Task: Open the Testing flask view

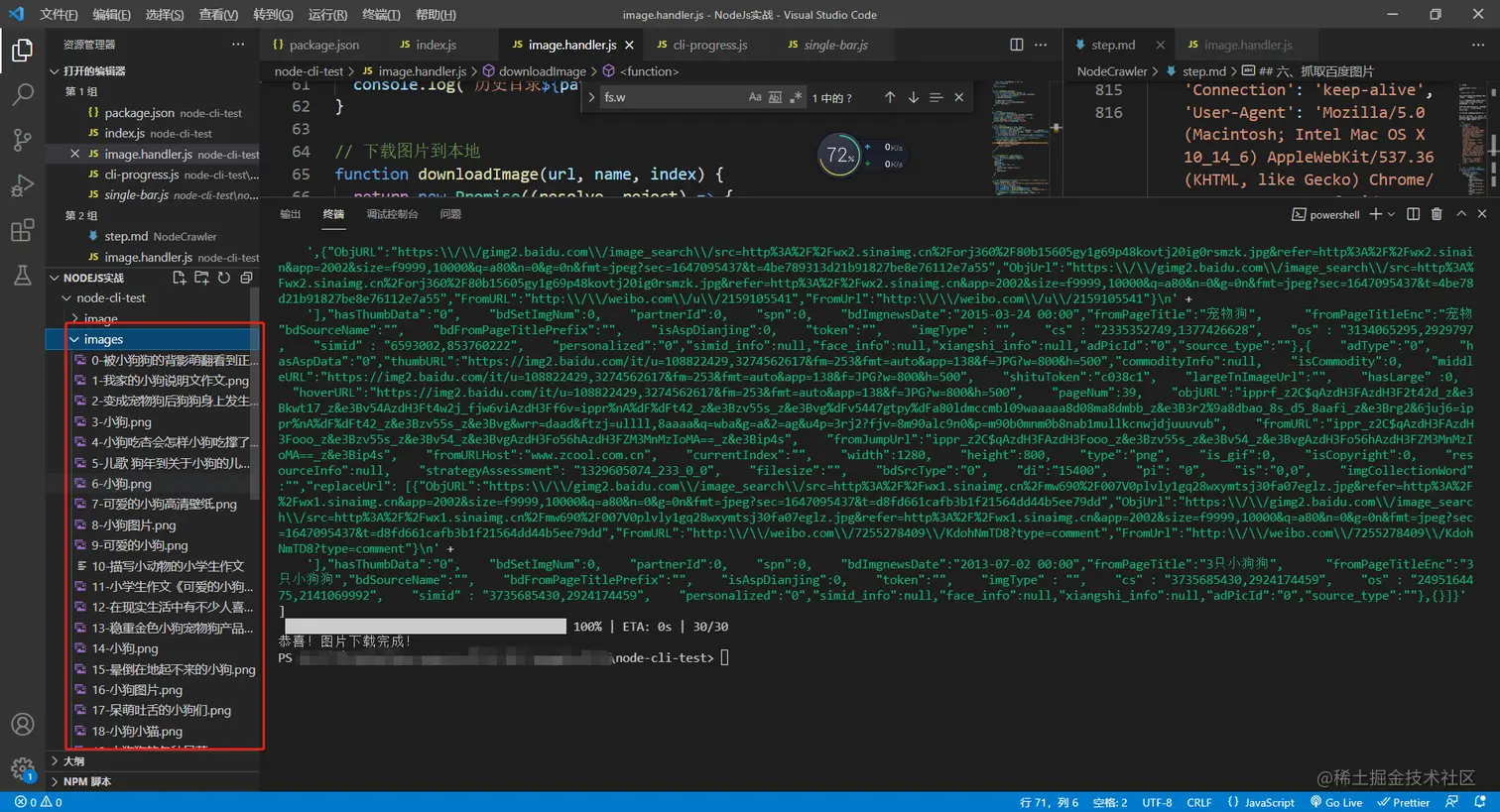Action: click(22, 276)
